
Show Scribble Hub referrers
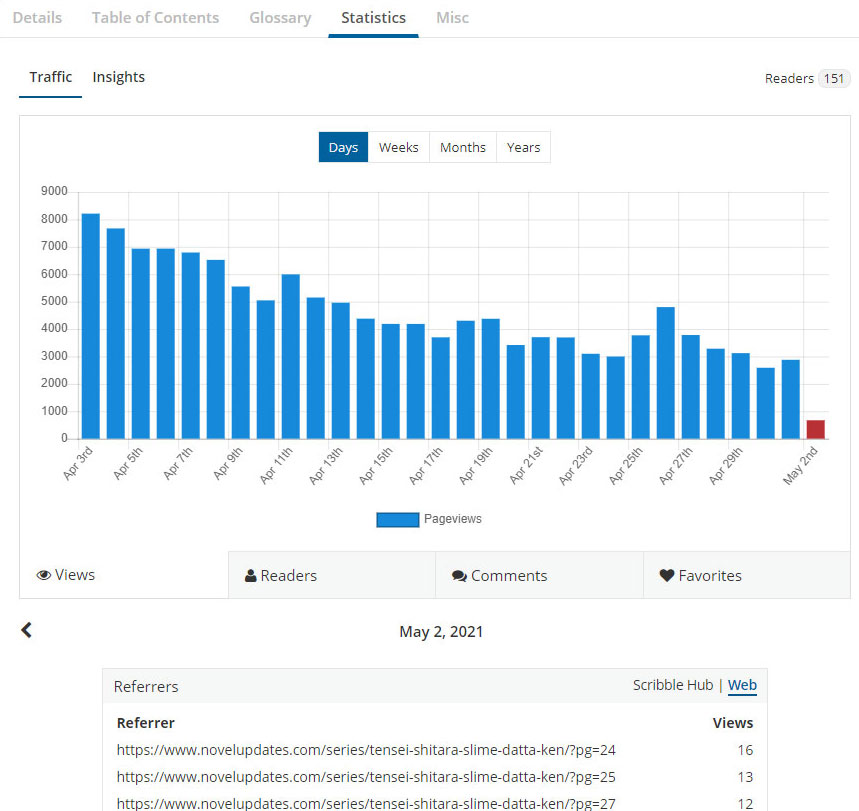pos(672,685)
